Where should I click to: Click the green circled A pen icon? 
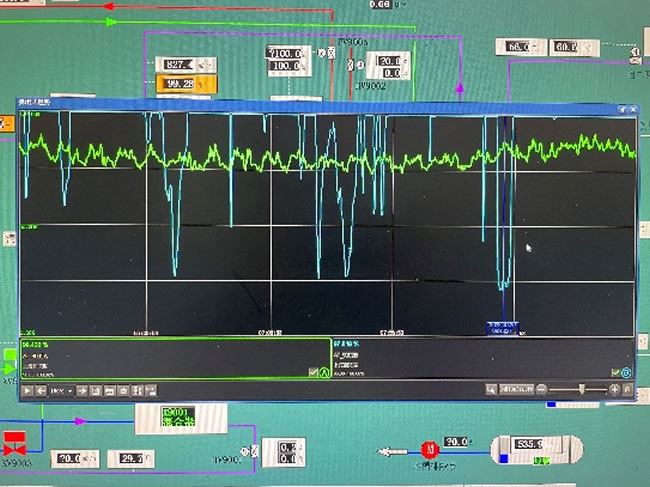click(x=325, y=372)
